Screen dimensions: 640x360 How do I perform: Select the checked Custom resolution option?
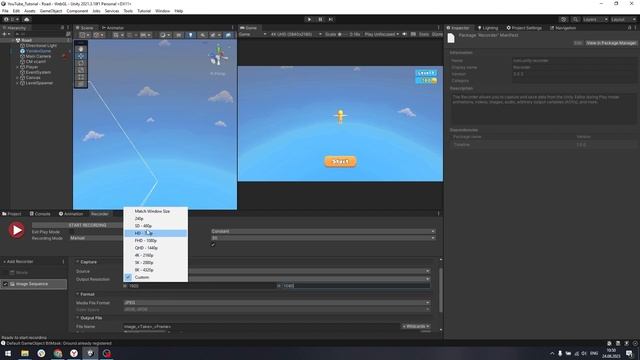click(156, 278)
